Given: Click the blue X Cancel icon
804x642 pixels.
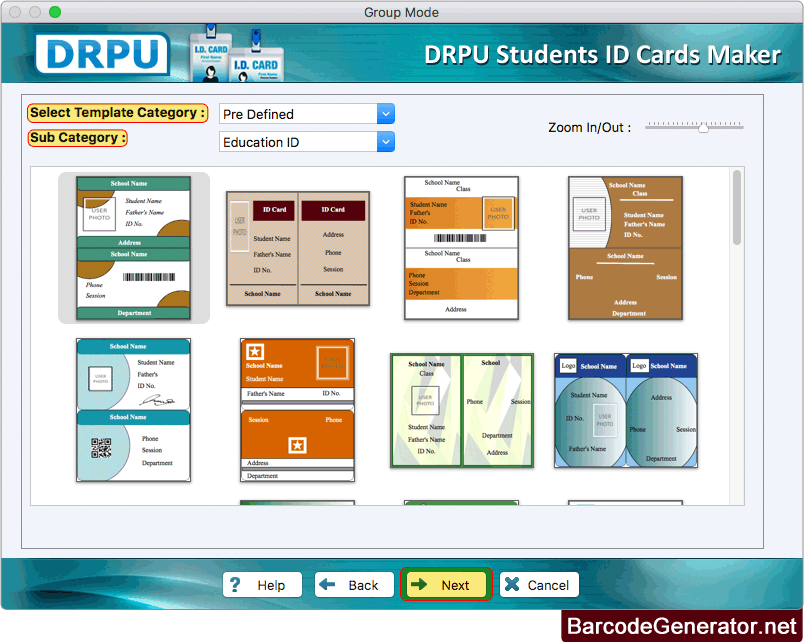Looking at the screenshot, I should coord(512,584).
